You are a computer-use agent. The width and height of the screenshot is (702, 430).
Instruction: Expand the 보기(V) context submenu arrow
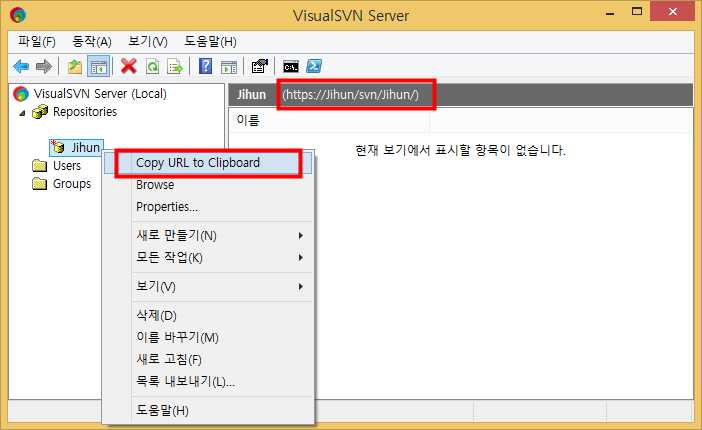[301, 286]
